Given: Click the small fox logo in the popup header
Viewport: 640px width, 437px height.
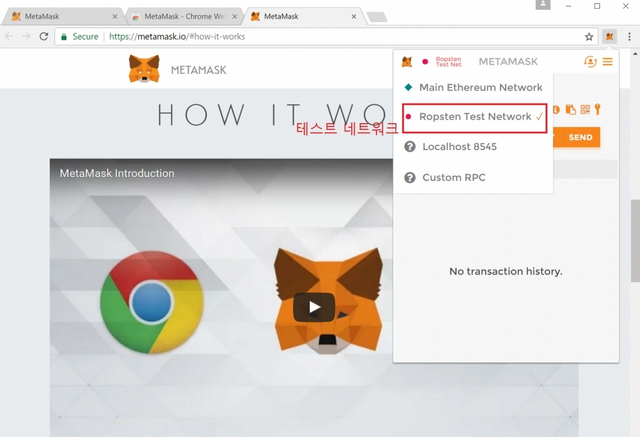Looking at the screenshot, I should click(x=407, y=62).
